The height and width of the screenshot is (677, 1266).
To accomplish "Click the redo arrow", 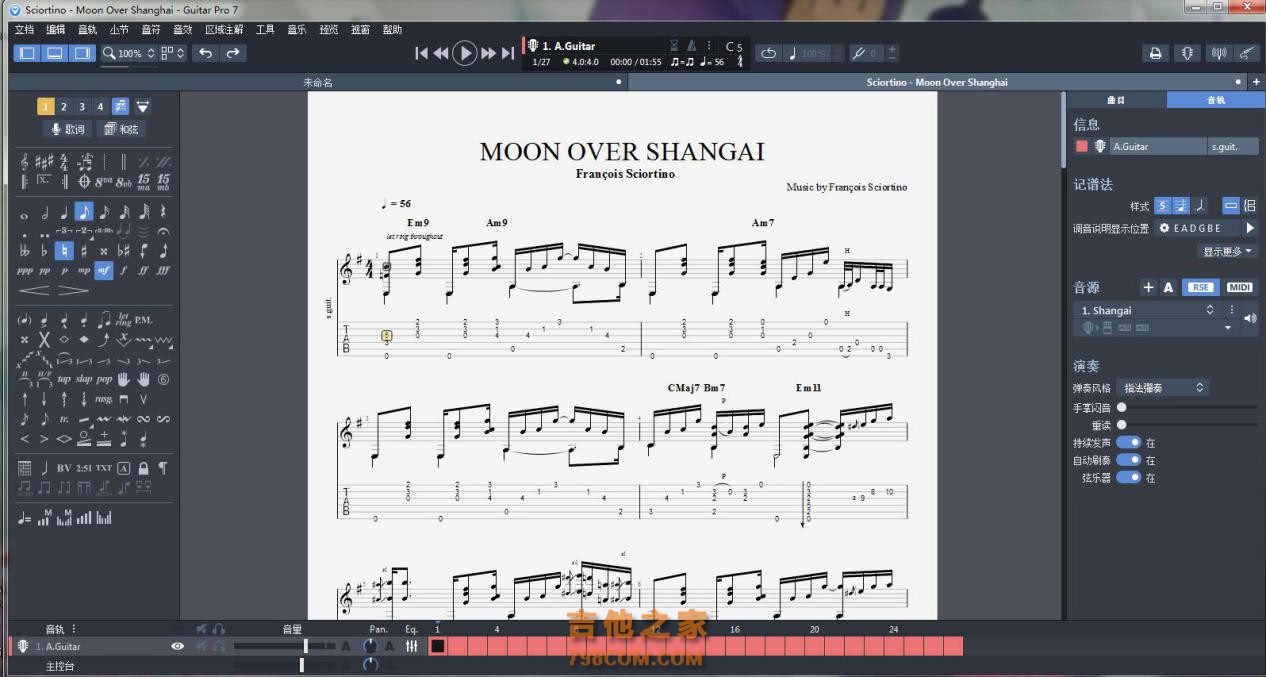I will pyautogui.click(x=233, y=53).
